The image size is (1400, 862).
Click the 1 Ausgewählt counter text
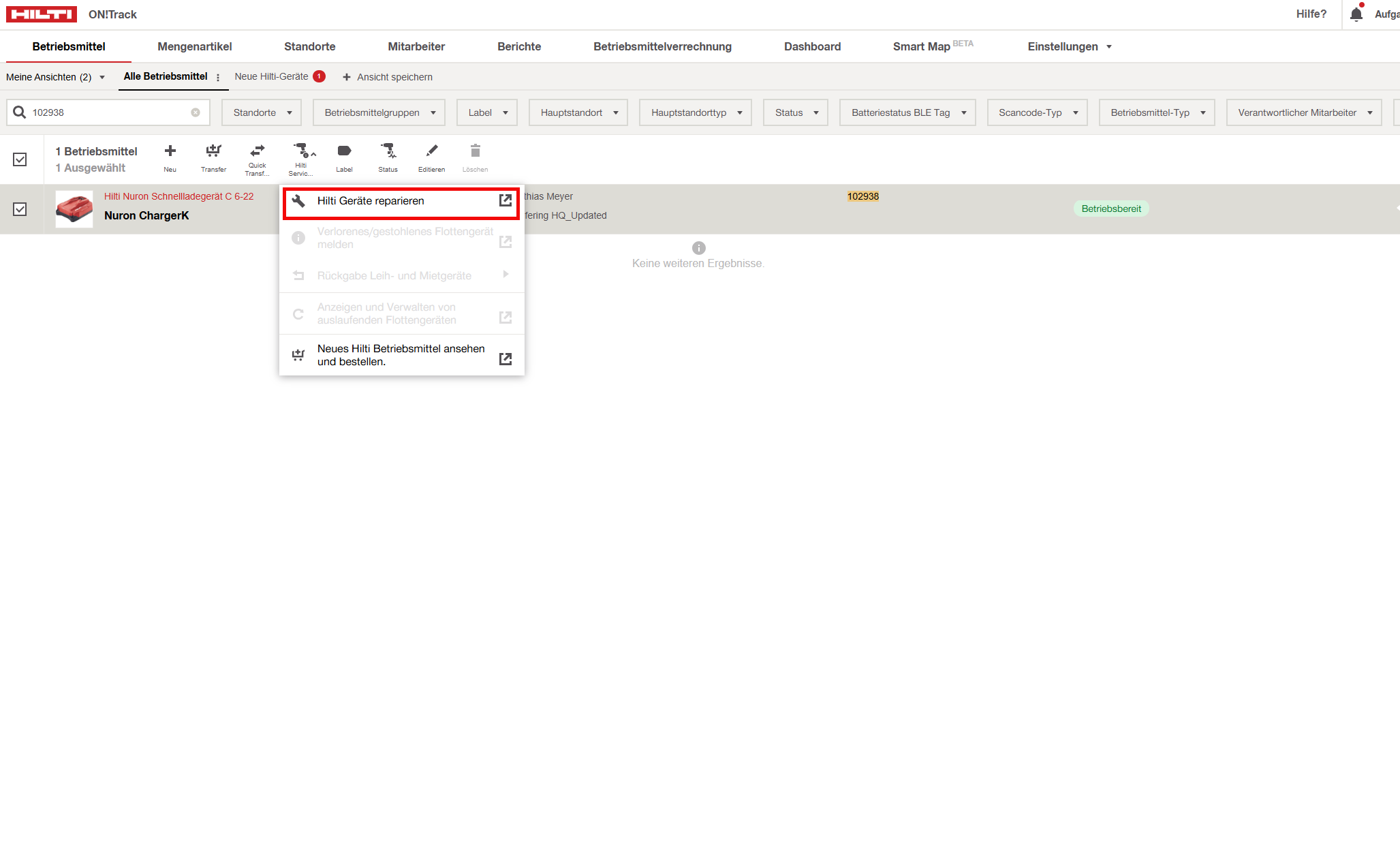click(x=91, y=168)
